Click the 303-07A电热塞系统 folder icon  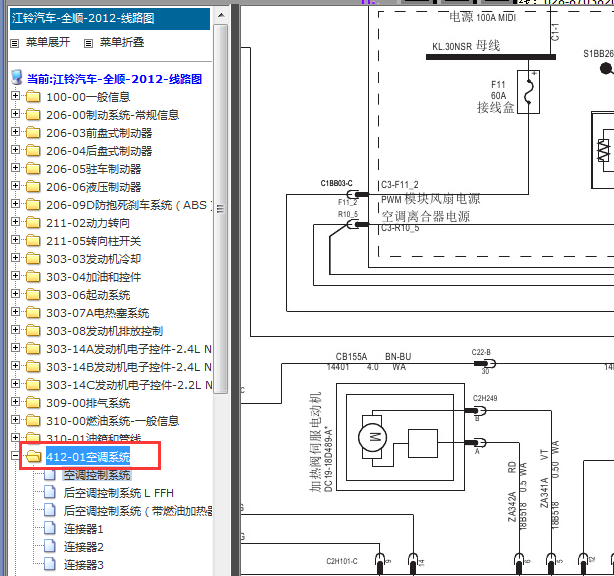(33, 313)
